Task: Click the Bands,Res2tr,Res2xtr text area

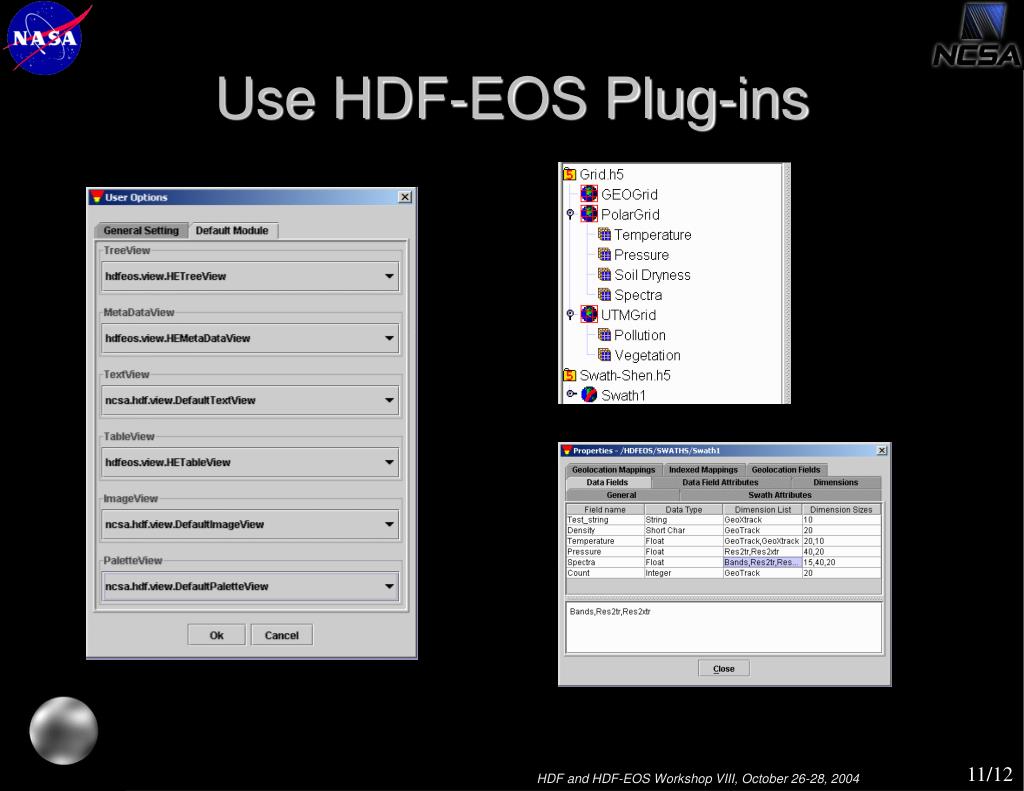Action: point(724,627)
